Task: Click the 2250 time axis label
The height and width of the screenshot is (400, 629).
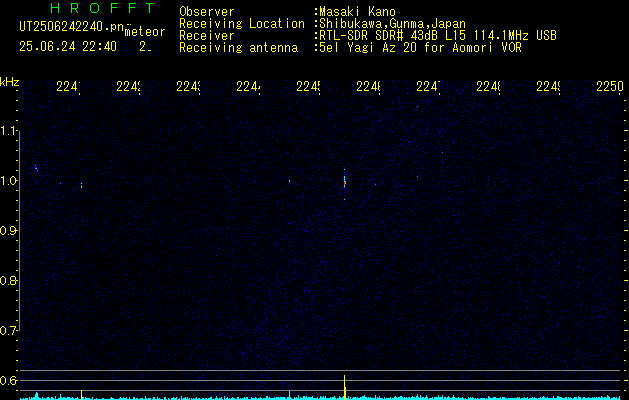Action: [610, 86]
